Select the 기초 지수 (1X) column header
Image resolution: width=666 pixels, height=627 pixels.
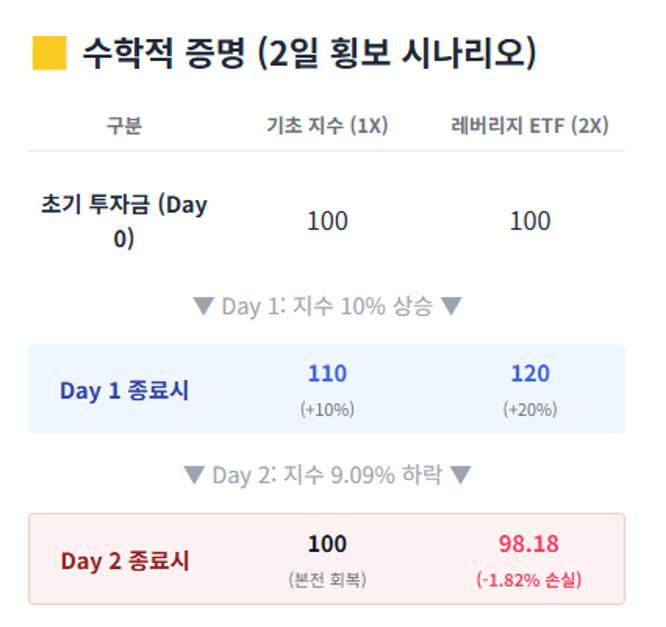pos(327,125)
